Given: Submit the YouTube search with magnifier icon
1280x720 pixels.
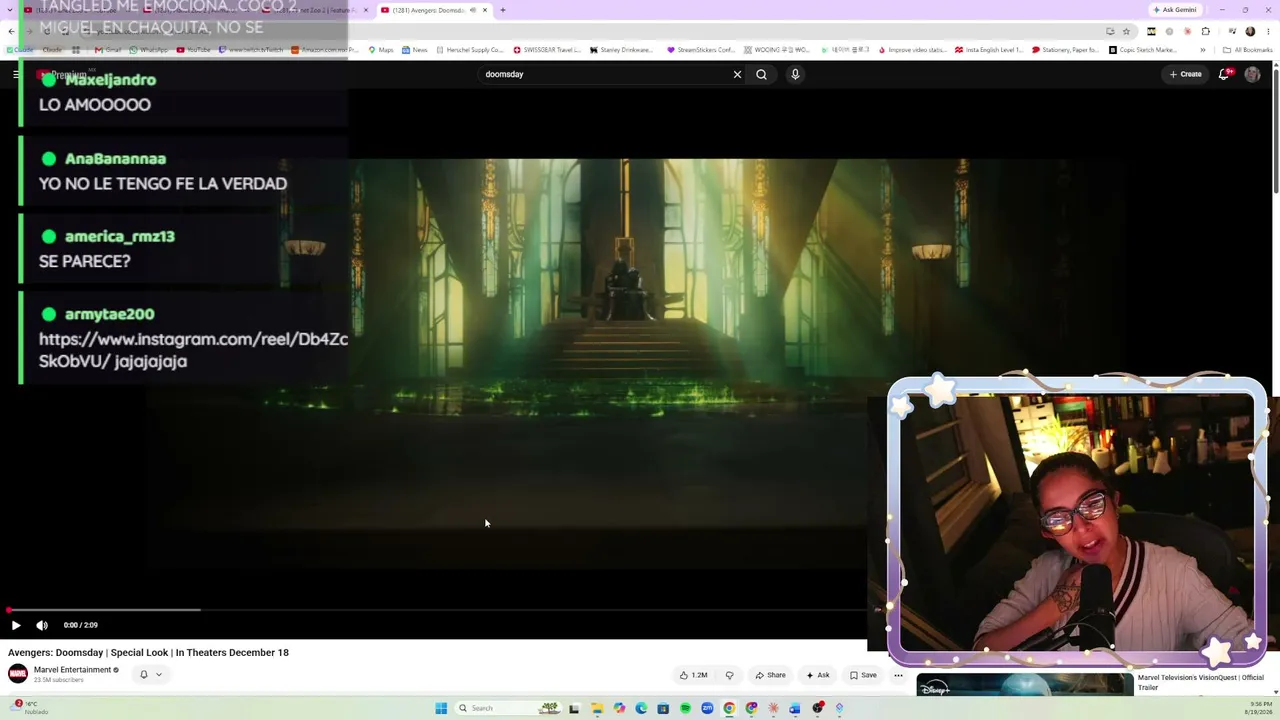Looking at the screenshot, I should click(x=761, y=74).
